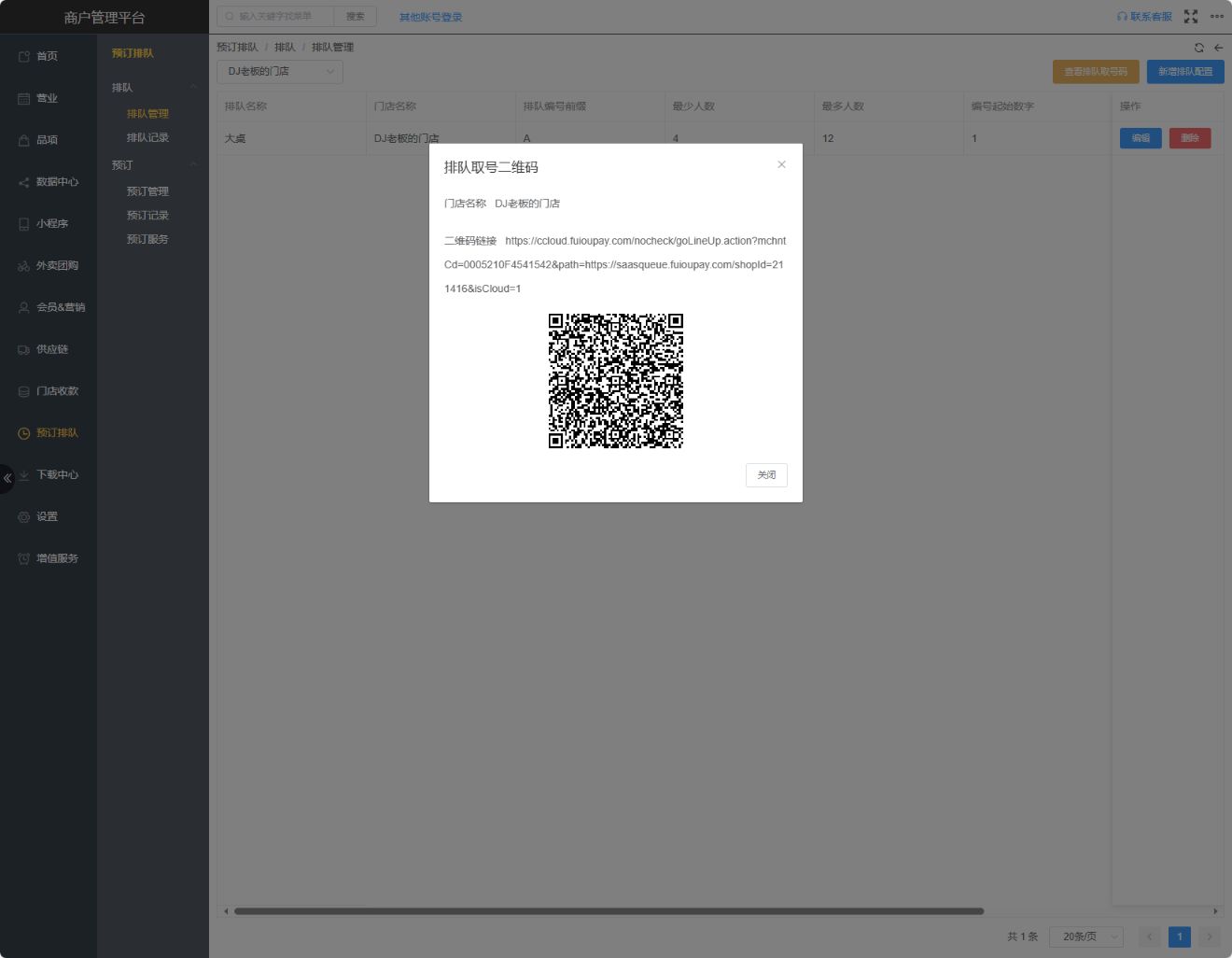Click the 查看排队取号码 button
Viewport: 1232px width, 958px height.
pyautogui.click(x=1096, y=72)
